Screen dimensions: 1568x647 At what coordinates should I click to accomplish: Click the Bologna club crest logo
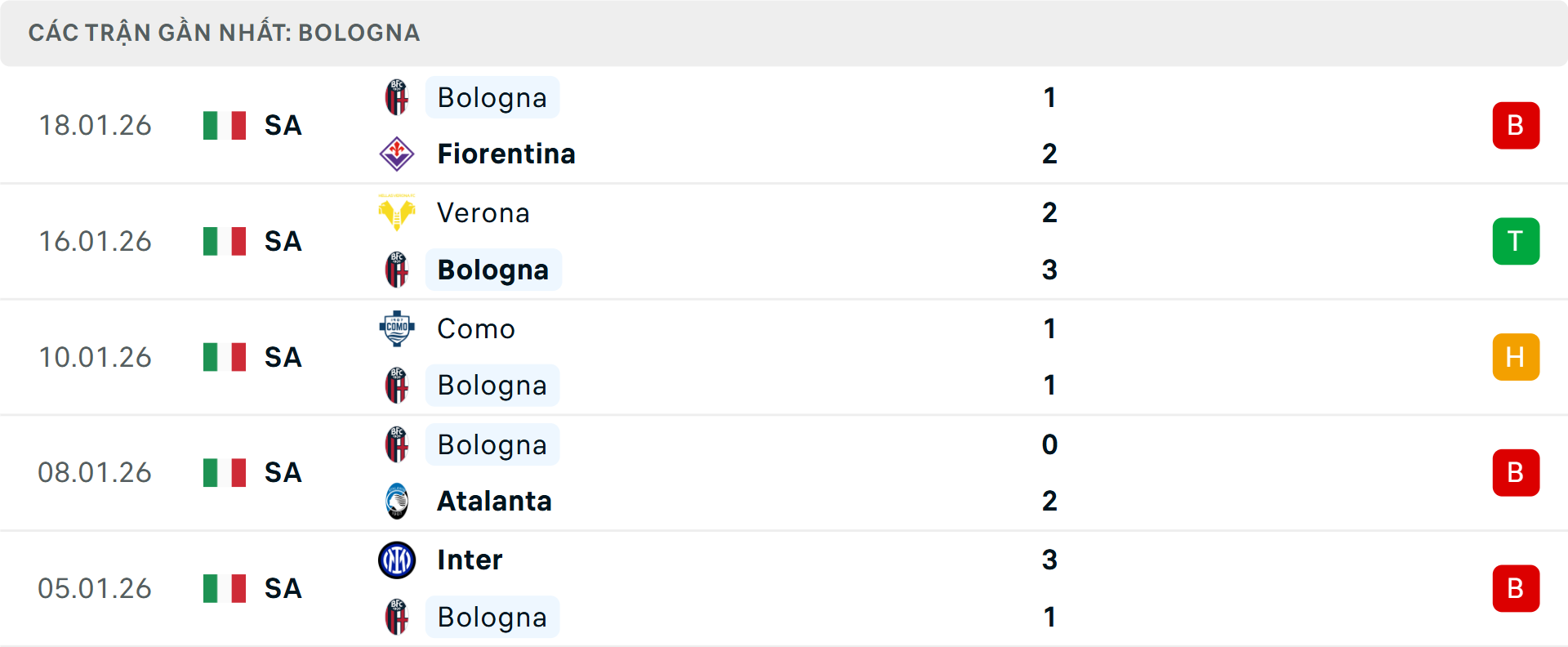coord(397,97)
